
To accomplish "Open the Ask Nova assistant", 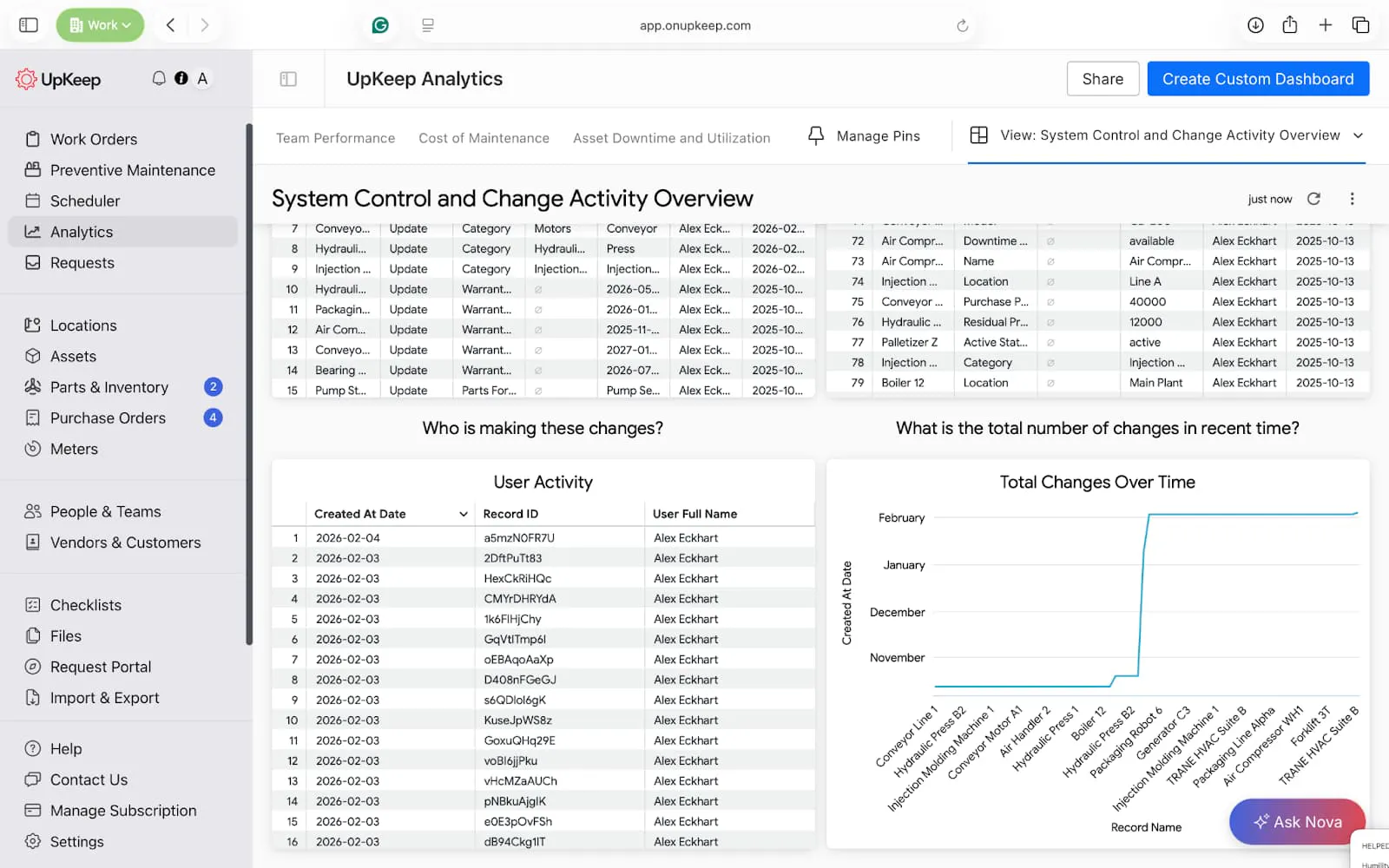I will (1297, 821).
